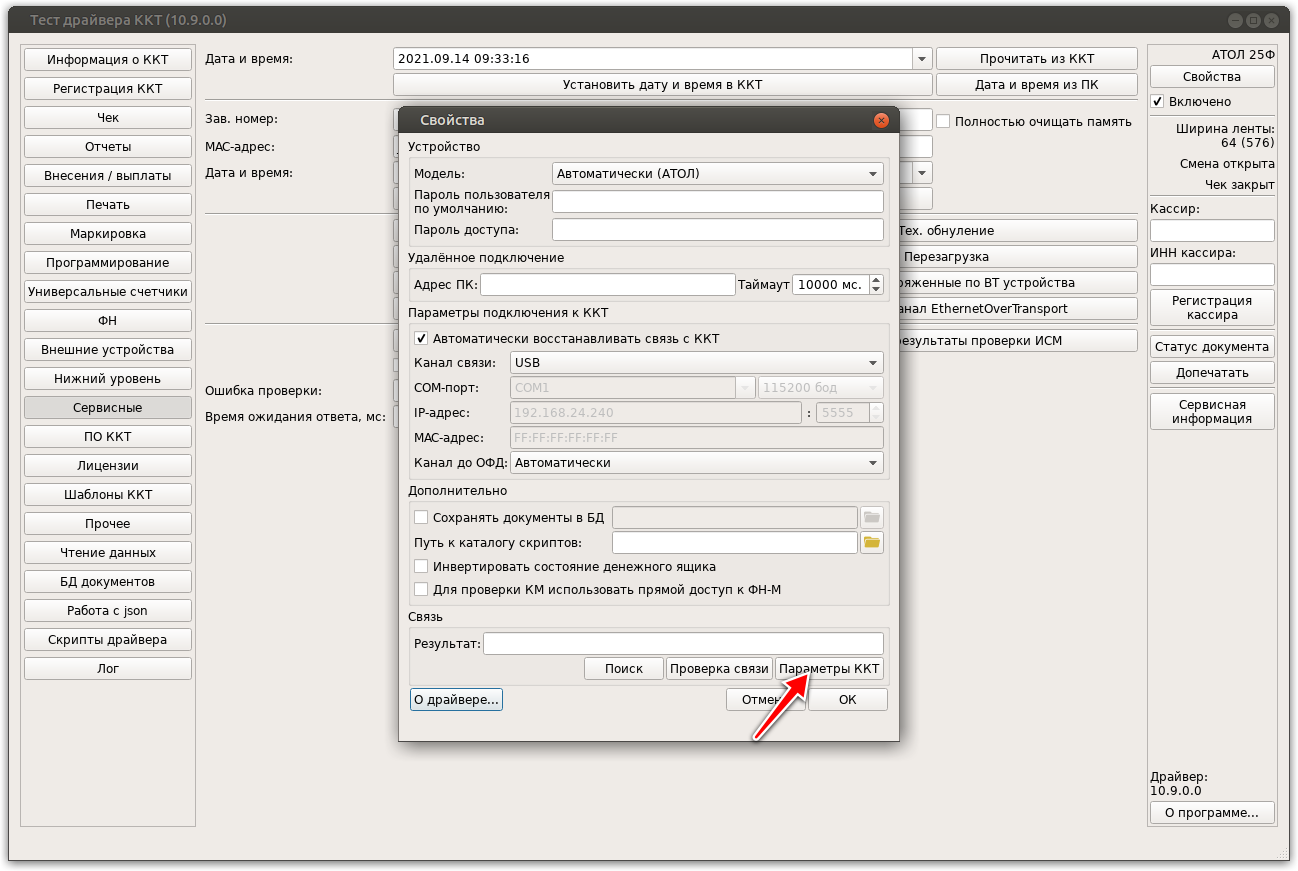Focus the Путь к каталогу скриптов field
This screenshot has height=871, width=1298.
(x=735, y=543)
